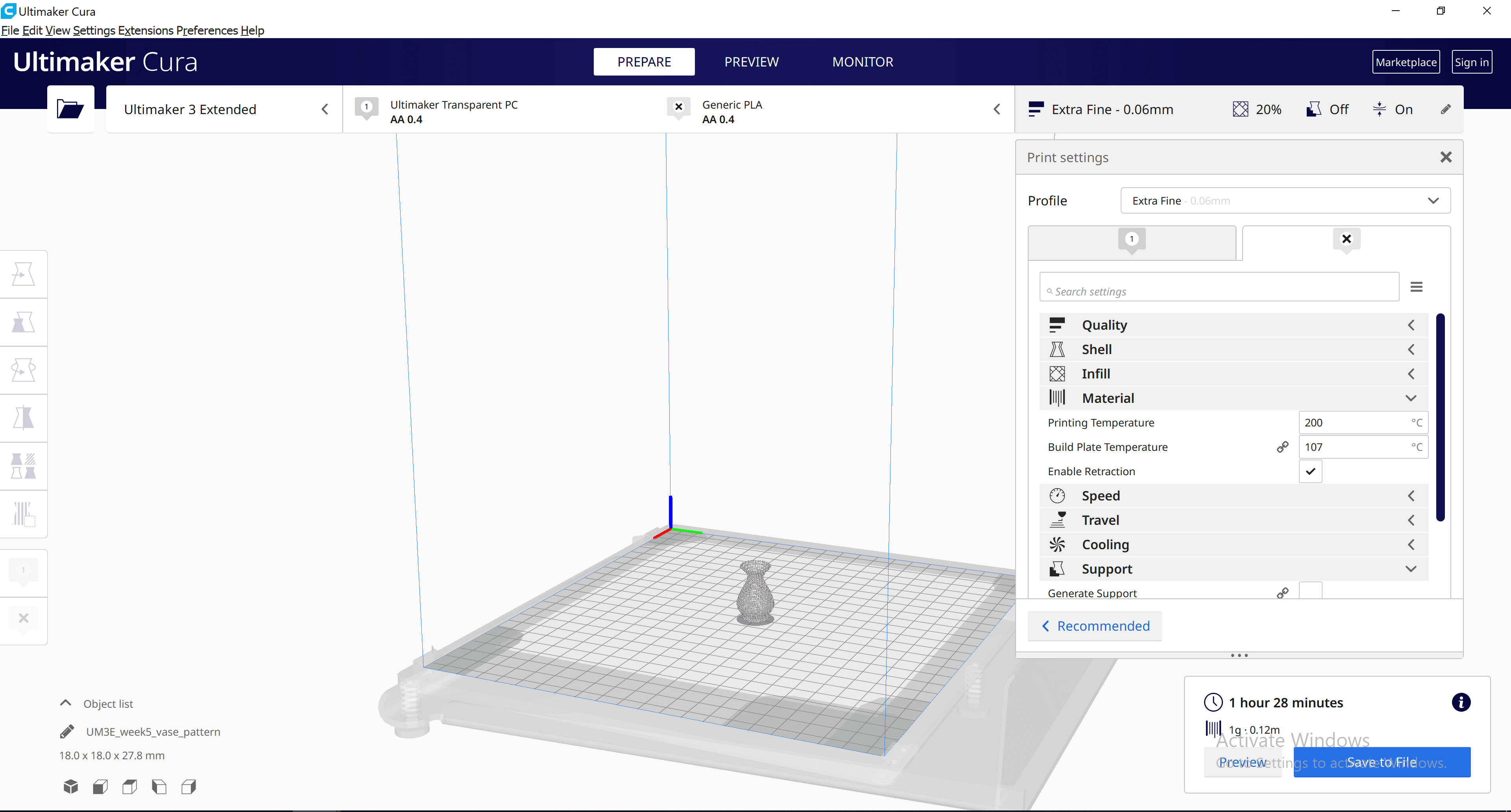Expand the Cooling settings category
The height and width of the screenshot is (812, 1511).
click(x=1234, y=544)
